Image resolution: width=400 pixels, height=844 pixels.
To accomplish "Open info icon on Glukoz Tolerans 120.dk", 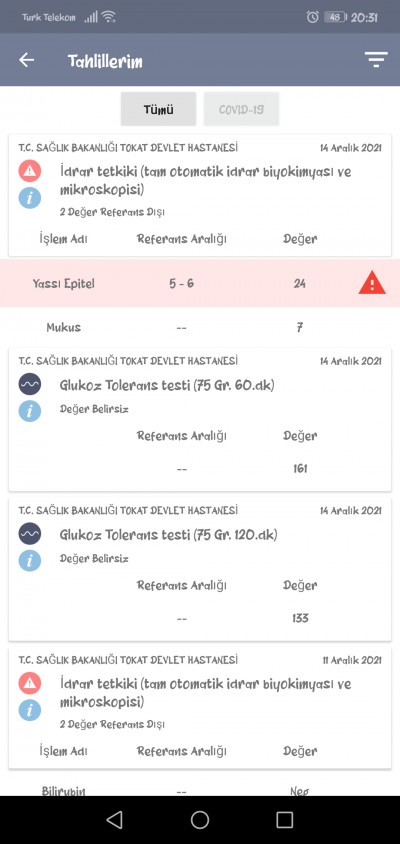I will coord(30,560).
